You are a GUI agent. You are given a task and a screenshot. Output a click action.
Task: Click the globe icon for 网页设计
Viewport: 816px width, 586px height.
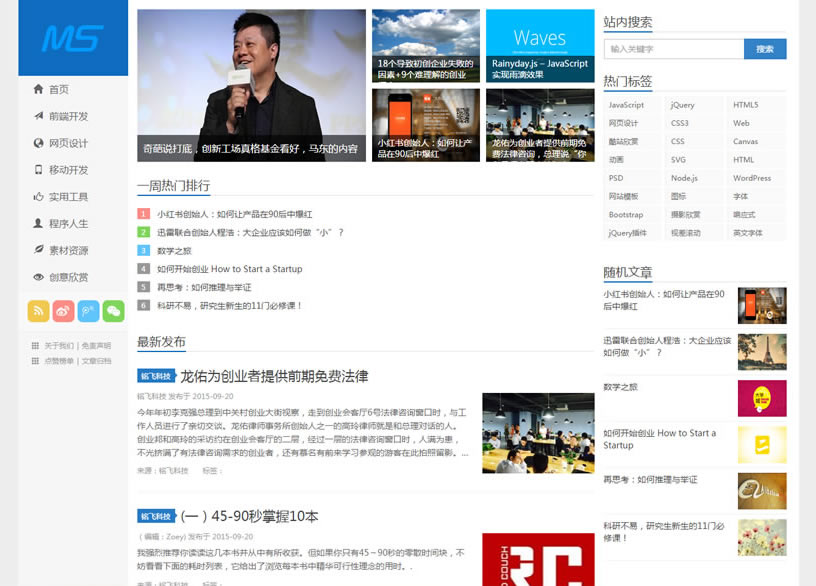[38, 143]
